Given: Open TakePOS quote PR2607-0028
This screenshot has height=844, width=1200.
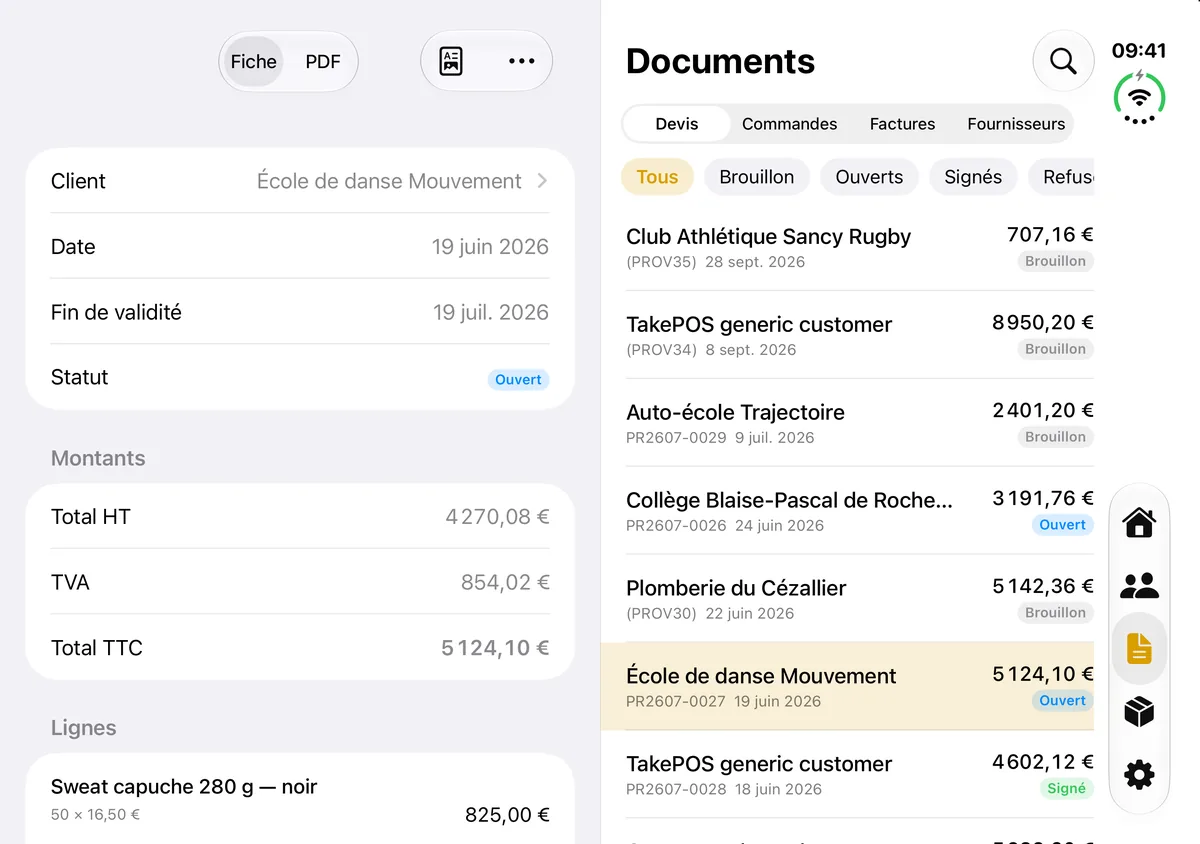Looking at the screenshot, I should coord(860,775).
